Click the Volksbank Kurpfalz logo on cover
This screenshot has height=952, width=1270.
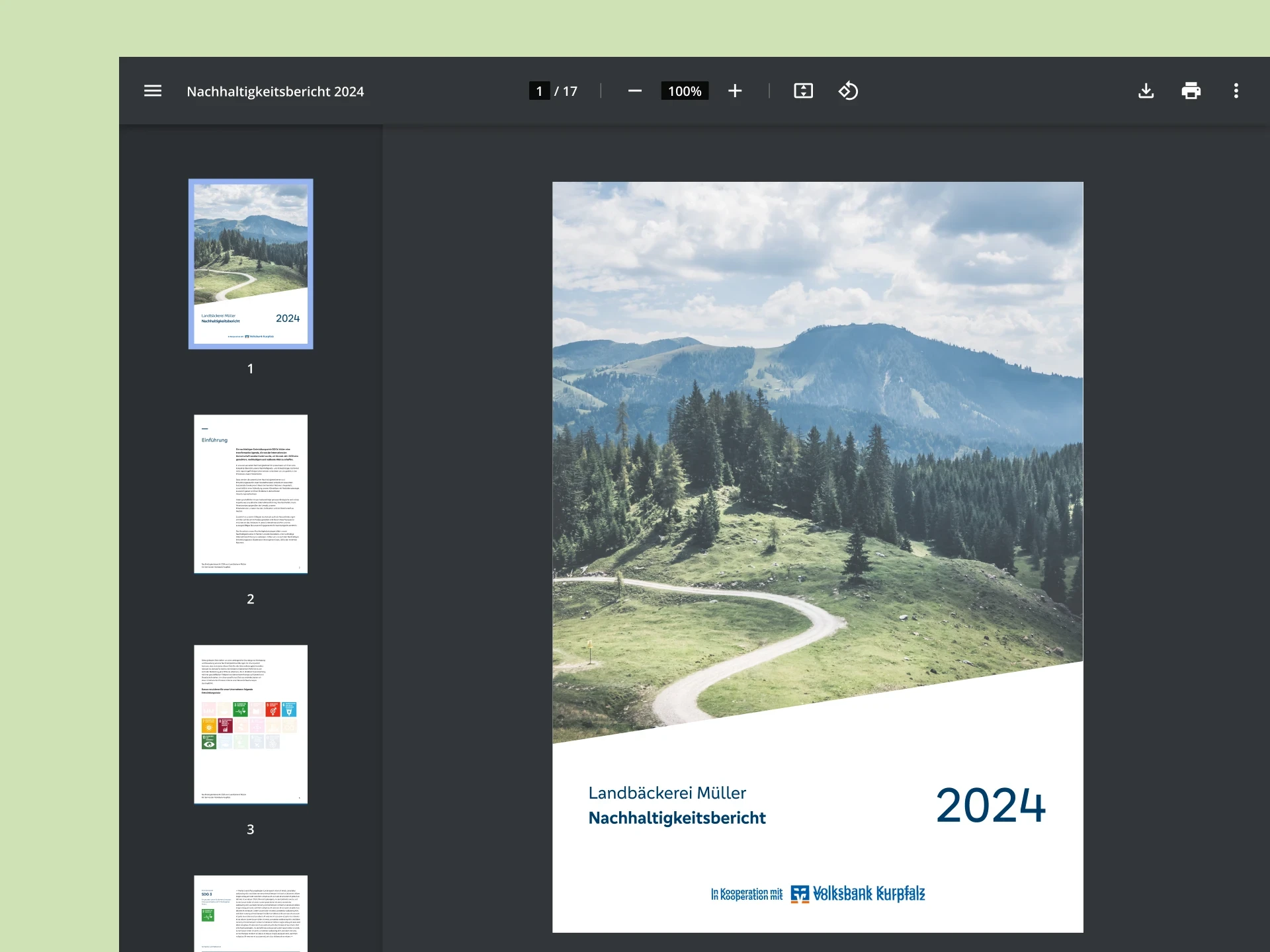[858, 893]
